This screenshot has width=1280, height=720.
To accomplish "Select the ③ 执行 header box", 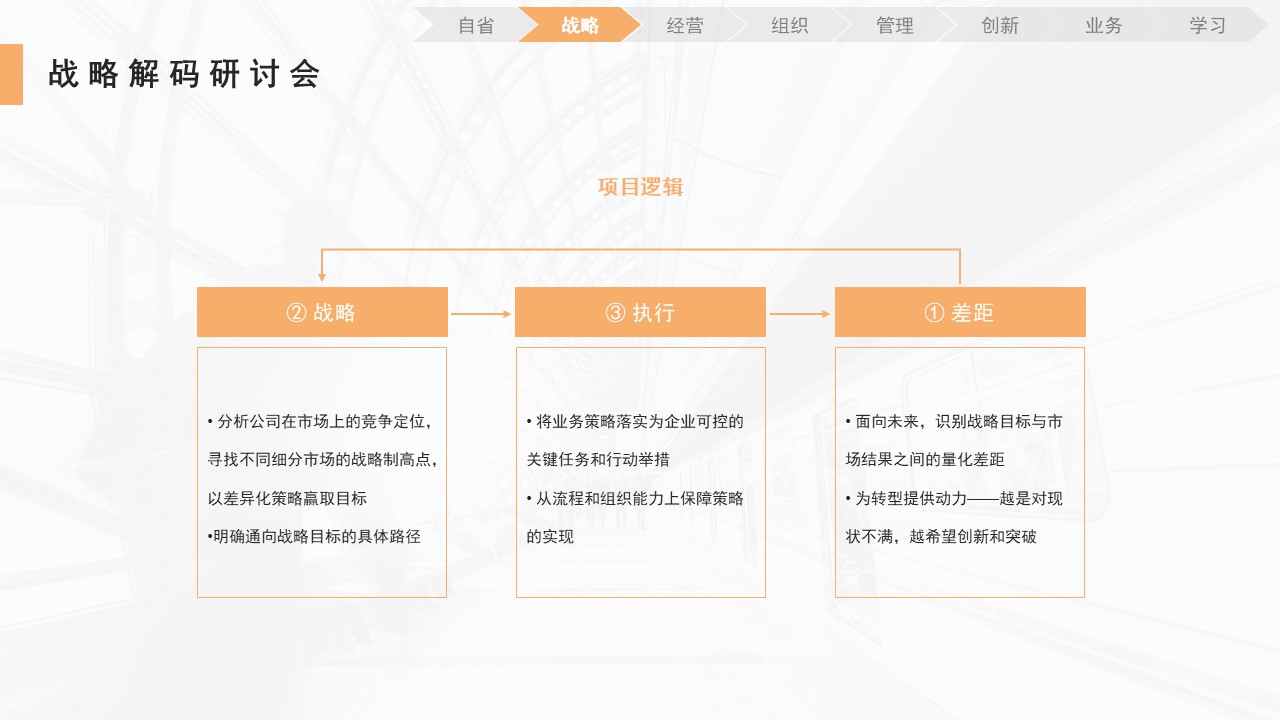I will coord(640,312).
